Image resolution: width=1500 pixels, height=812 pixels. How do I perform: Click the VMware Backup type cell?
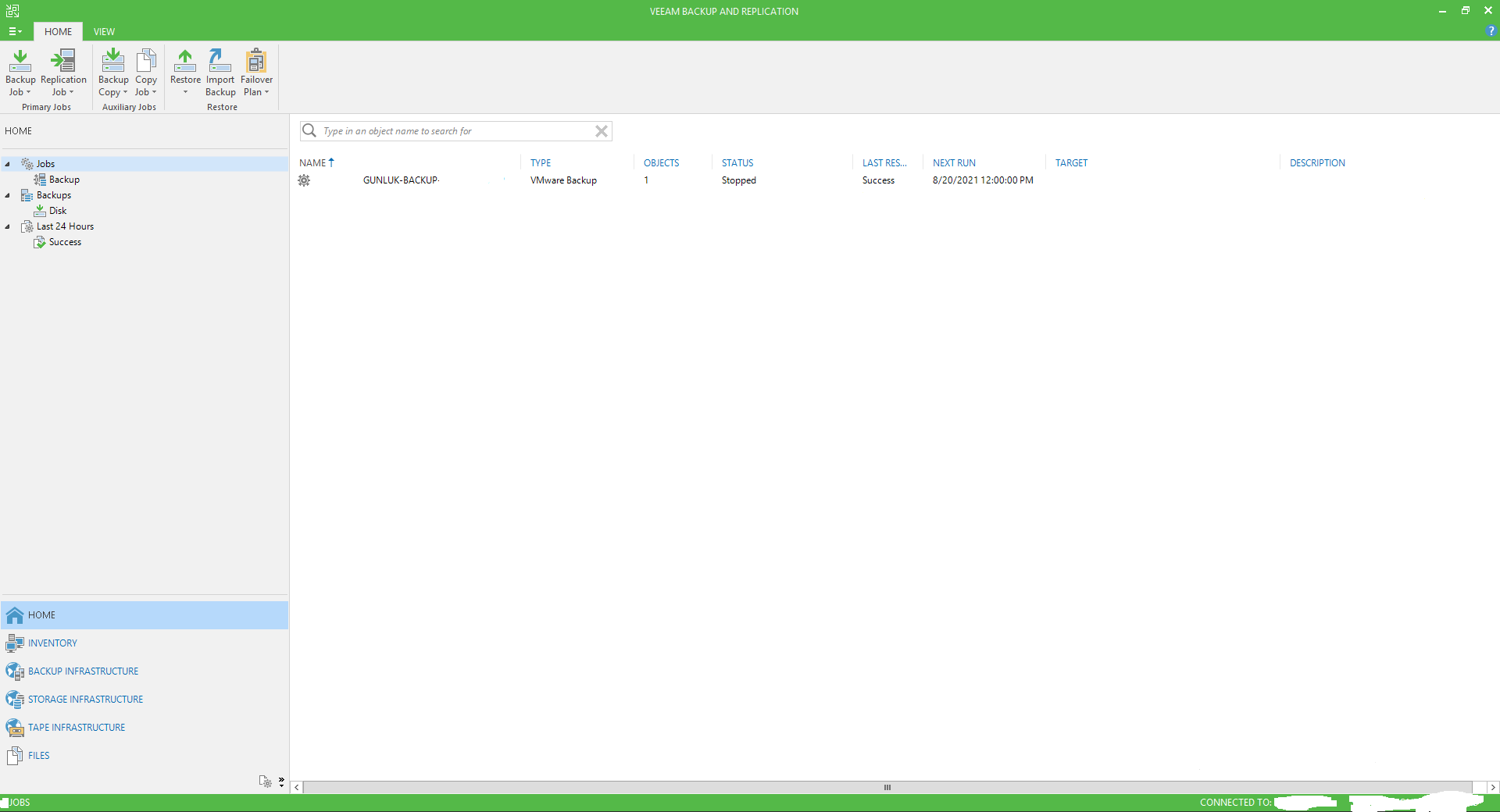coord(563,180)
